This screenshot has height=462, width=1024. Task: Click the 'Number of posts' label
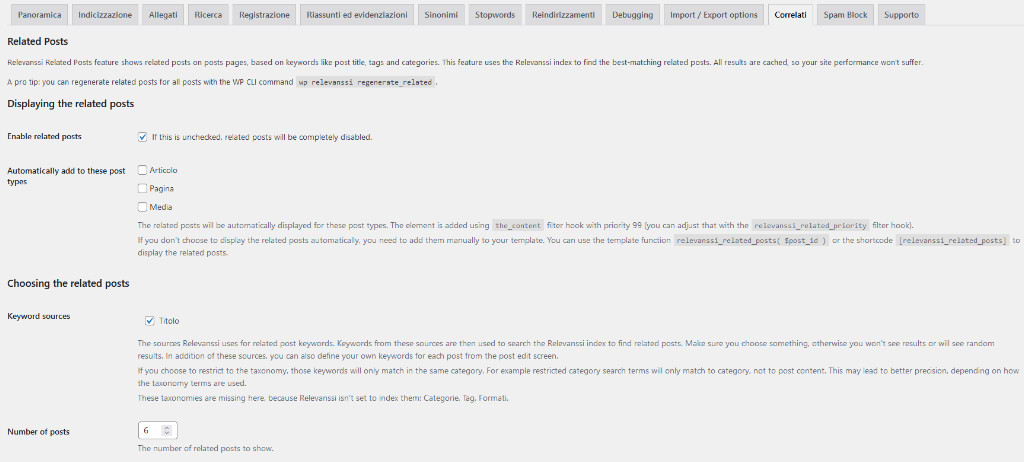39,432
